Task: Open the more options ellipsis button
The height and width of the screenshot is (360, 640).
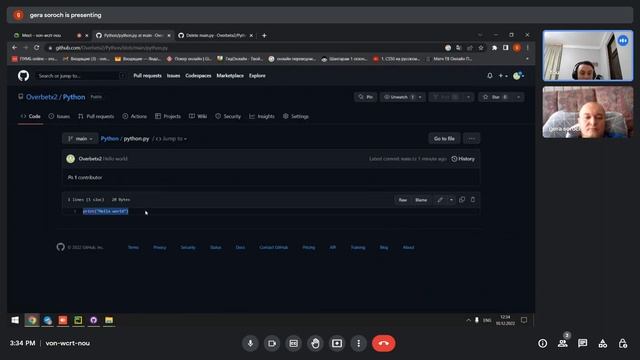Action: click(x=471, y=139)
